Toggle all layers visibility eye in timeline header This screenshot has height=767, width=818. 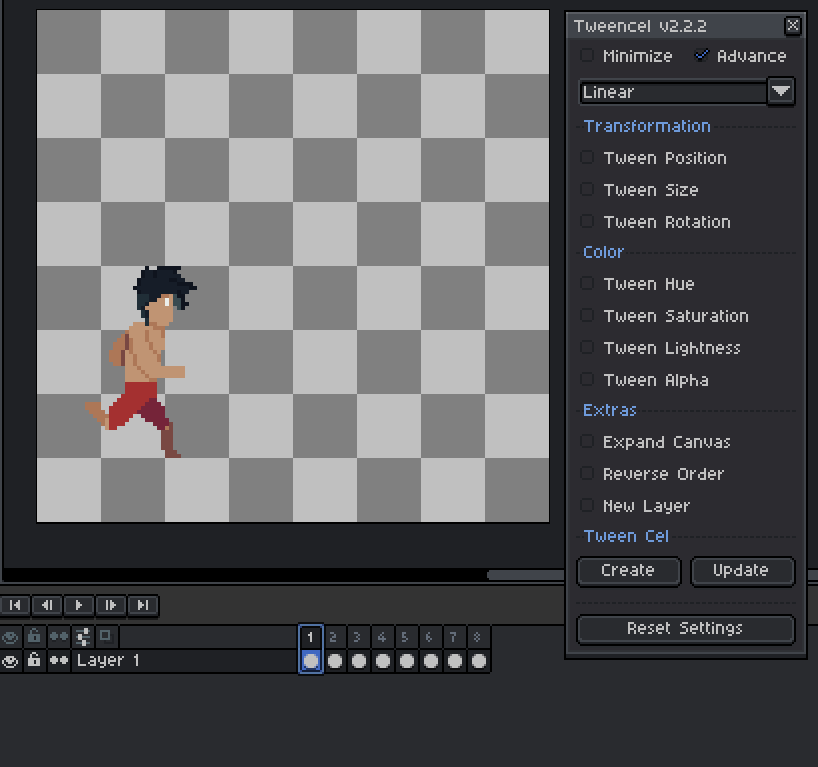click(10, 637)
